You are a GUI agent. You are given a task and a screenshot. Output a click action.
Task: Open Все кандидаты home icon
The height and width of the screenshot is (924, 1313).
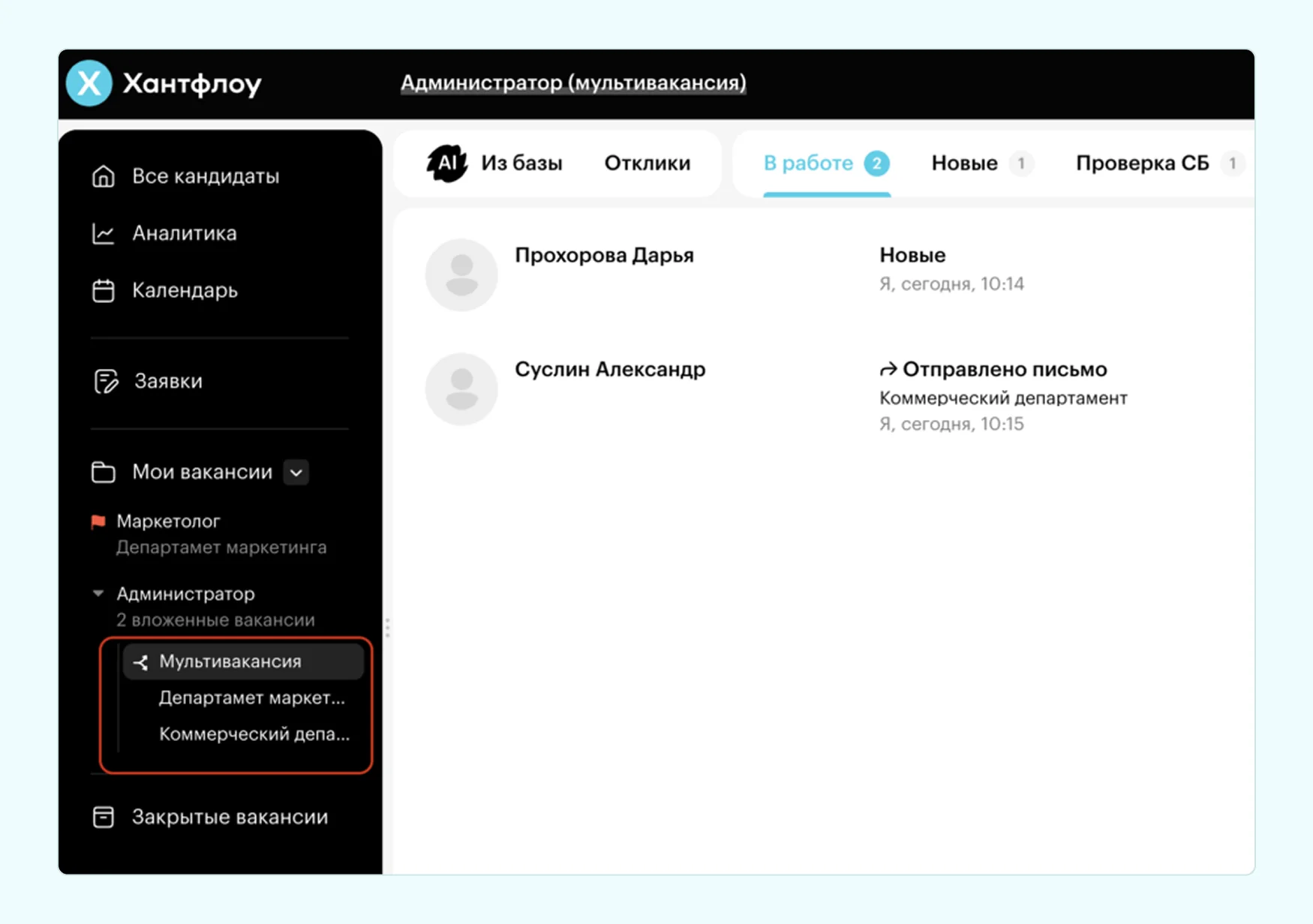tap(104, 176)
